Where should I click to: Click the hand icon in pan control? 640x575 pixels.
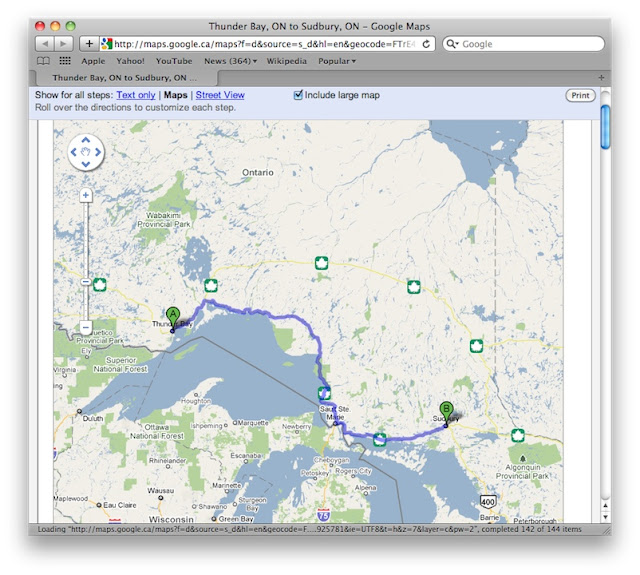pyautogui.click(x=86, y=152)
